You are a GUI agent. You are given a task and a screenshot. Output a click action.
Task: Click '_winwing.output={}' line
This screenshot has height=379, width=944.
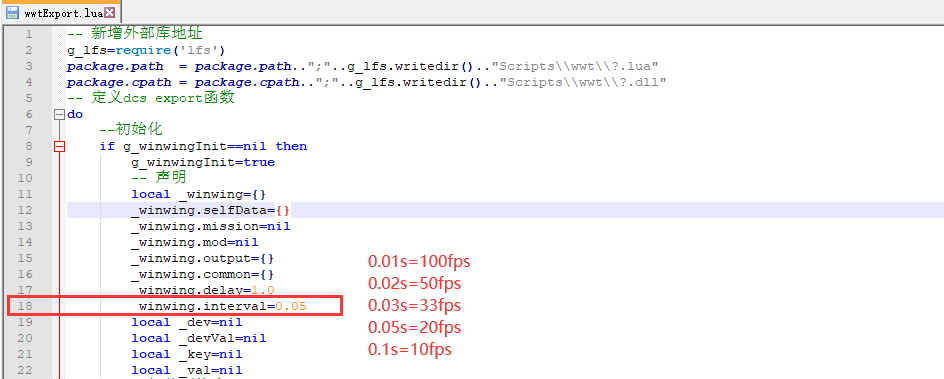pos(203,258)
